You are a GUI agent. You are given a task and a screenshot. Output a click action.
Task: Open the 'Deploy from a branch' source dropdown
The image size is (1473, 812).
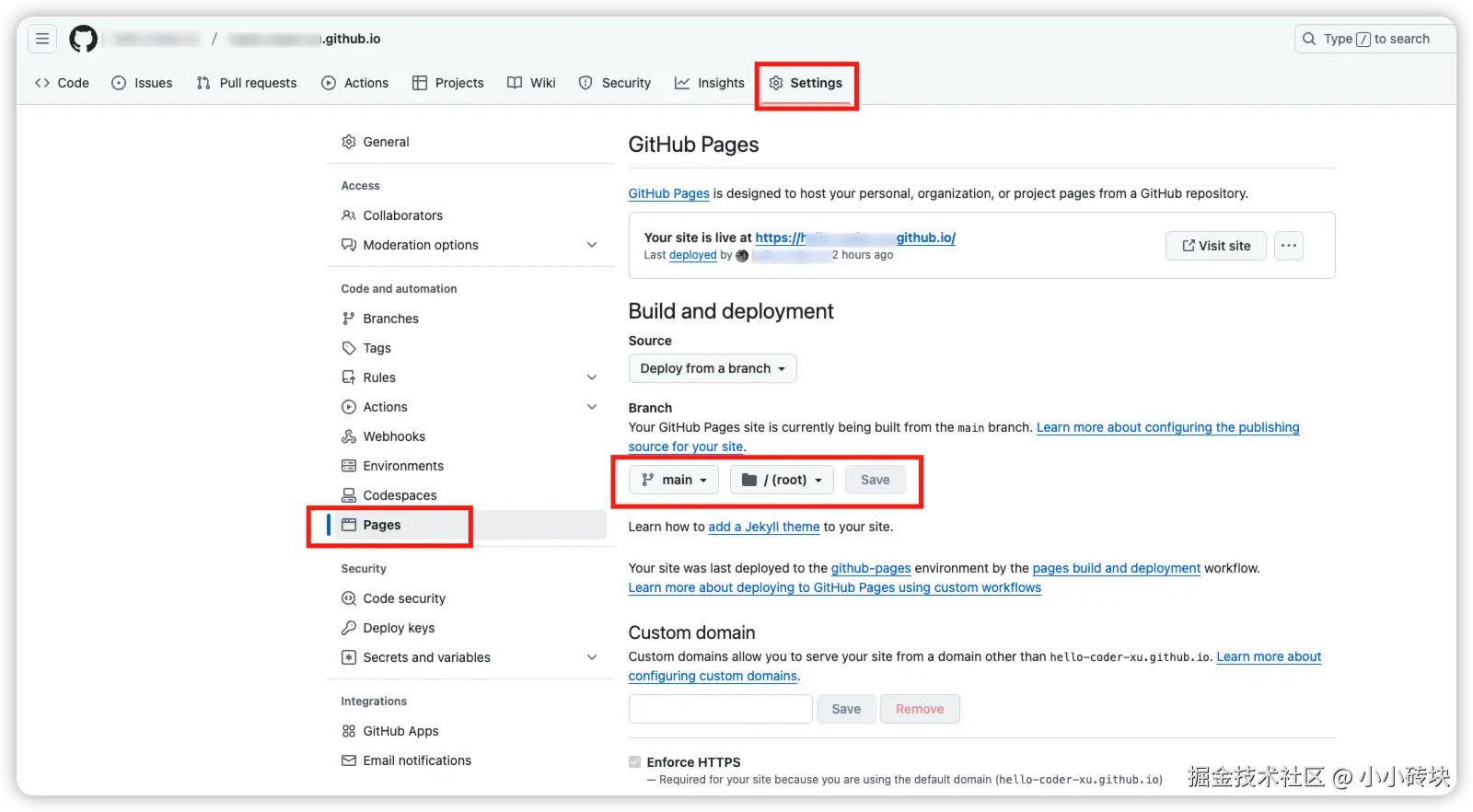713,368
